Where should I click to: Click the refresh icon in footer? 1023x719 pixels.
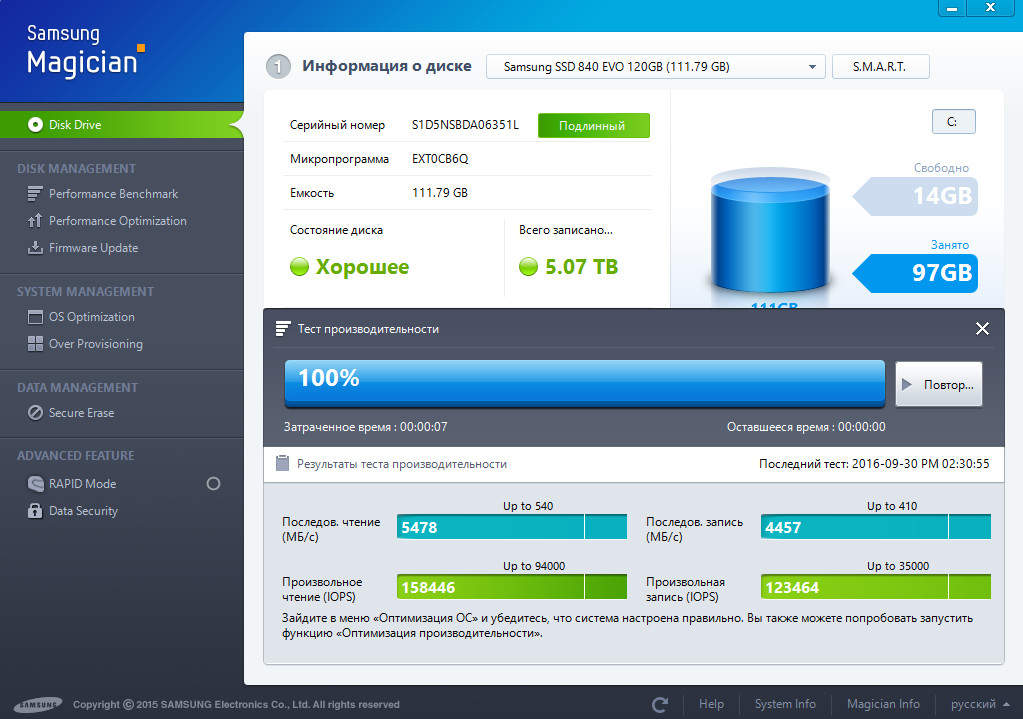coord(659,704)
